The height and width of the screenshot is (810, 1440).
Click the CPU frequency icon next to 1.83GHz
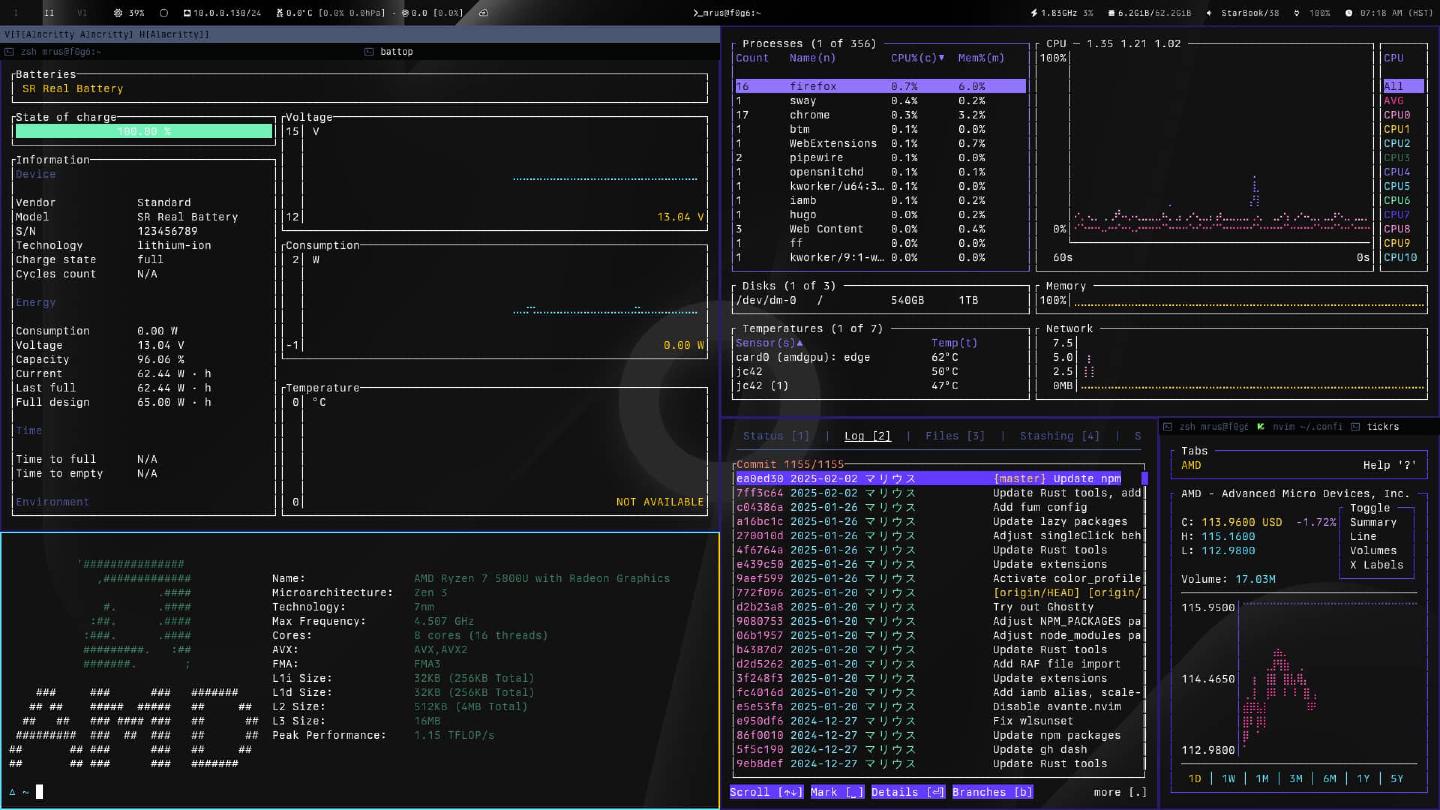(x=1034, y=13)
